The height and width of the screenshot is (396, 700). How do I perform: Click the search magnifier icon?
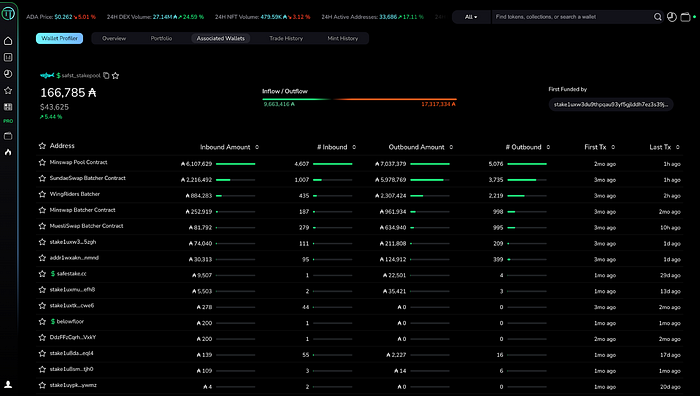658,17
